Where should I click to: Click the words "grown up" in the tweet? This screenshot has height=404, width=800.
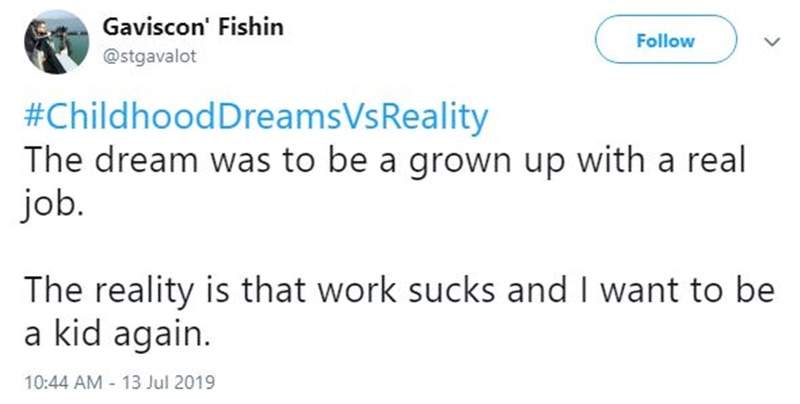[x=474, y=162]
